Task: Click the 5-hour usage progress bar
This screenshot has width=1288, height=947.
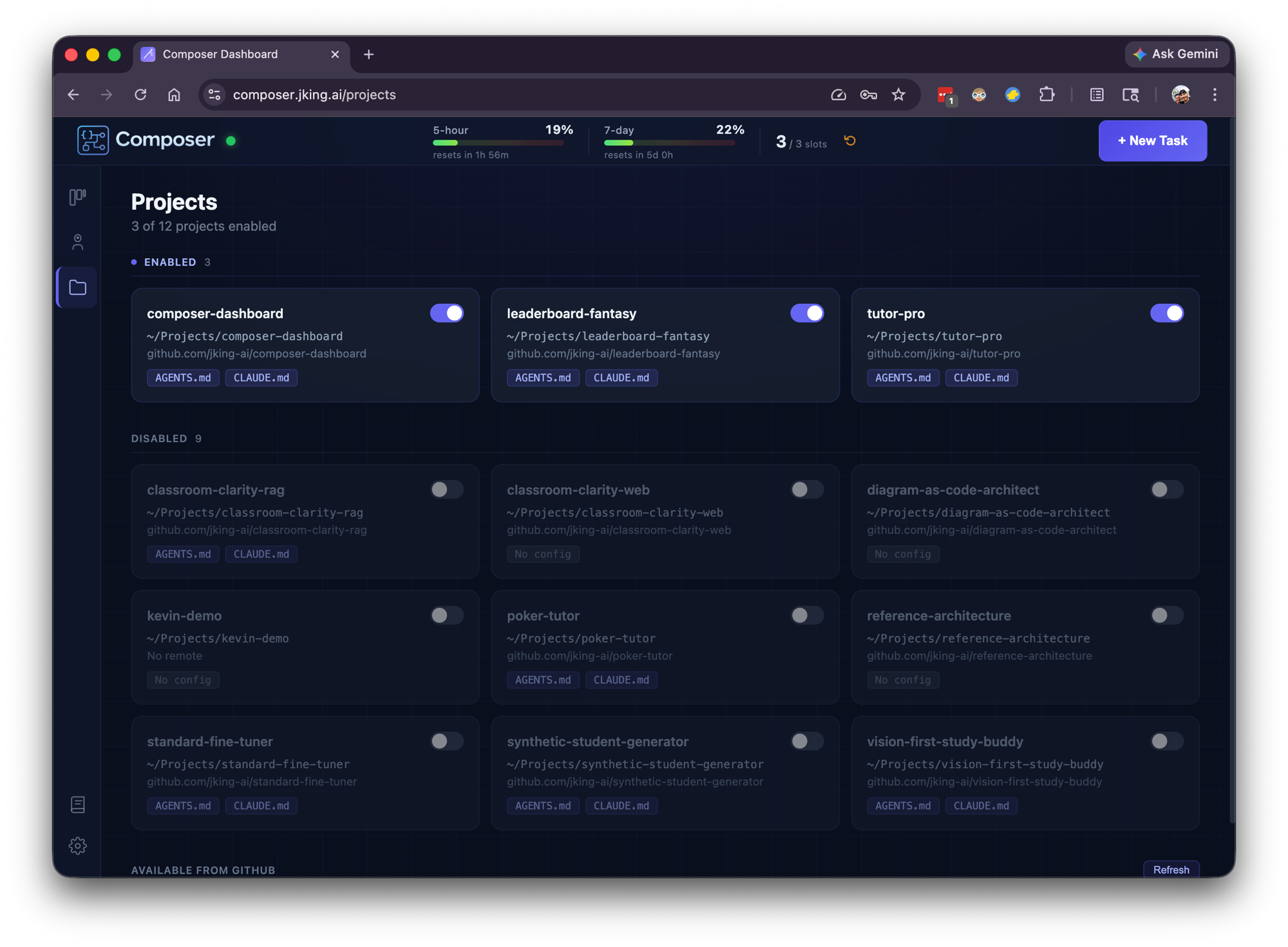Action: point(500,142)
